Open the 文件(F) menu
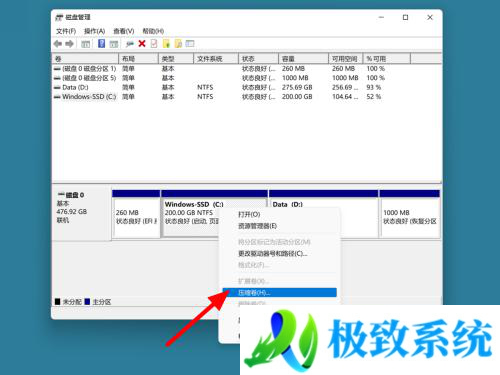Viewport: 500px width, 375px height. coord(66,31)
